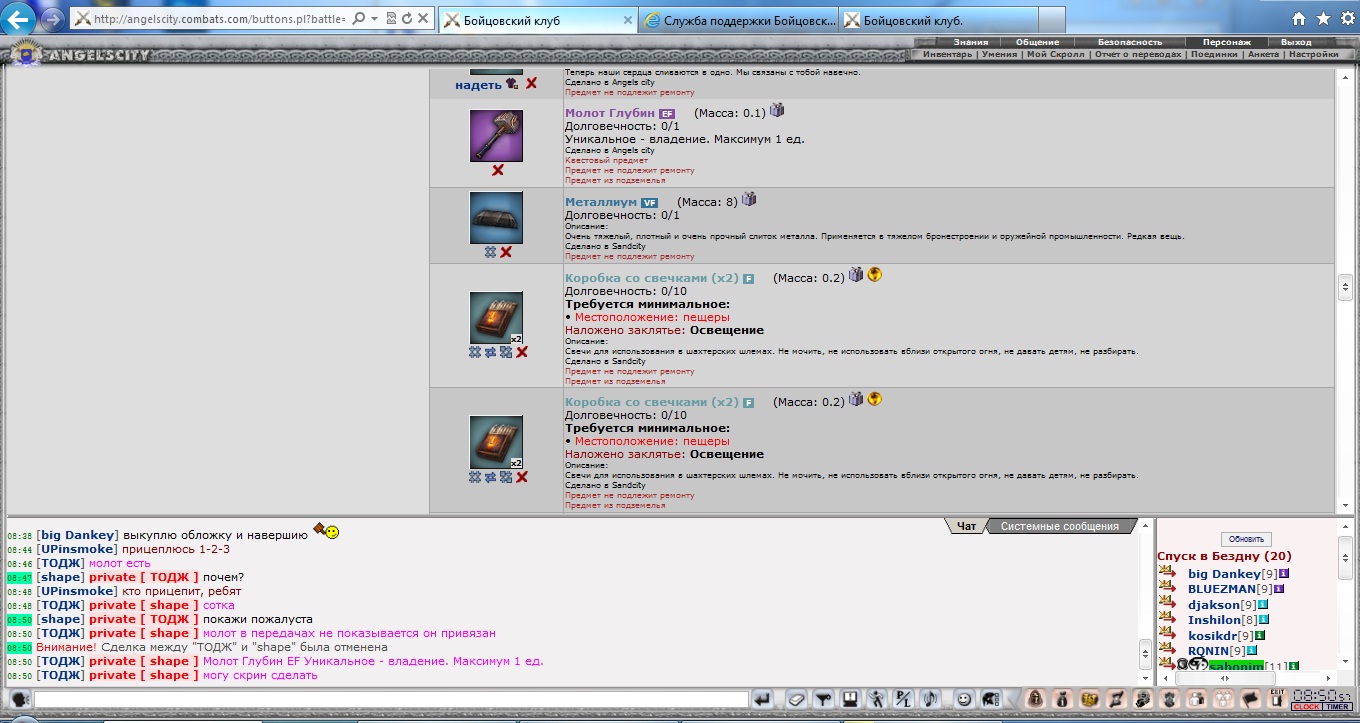Click the gold coins pile icon
Viewport: 1360px width, 723px height.
(x=1090, y=698)
